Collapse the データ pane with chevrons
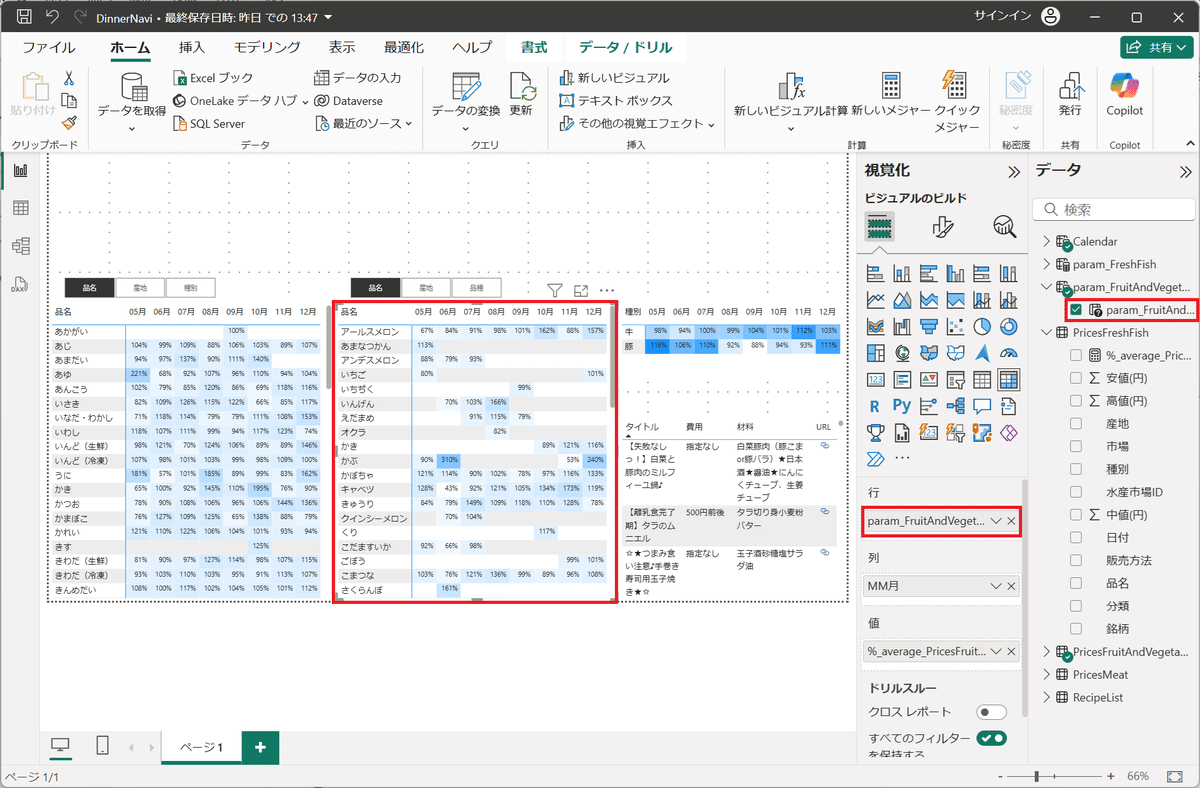This screenshot has width=1200, height=788. click(1186, 171)
